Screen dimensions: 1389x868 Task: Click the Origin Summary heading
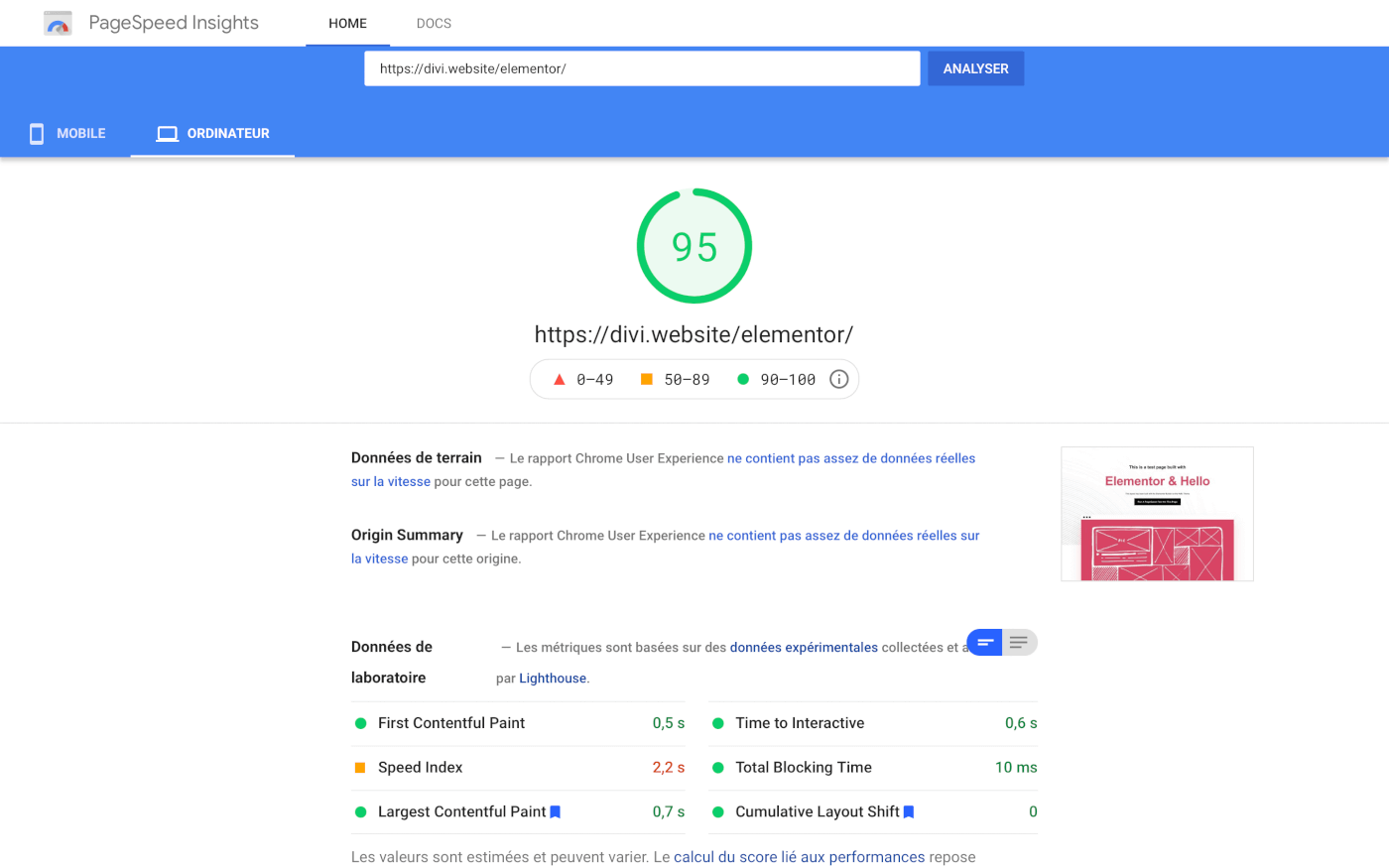coord(407,535)
